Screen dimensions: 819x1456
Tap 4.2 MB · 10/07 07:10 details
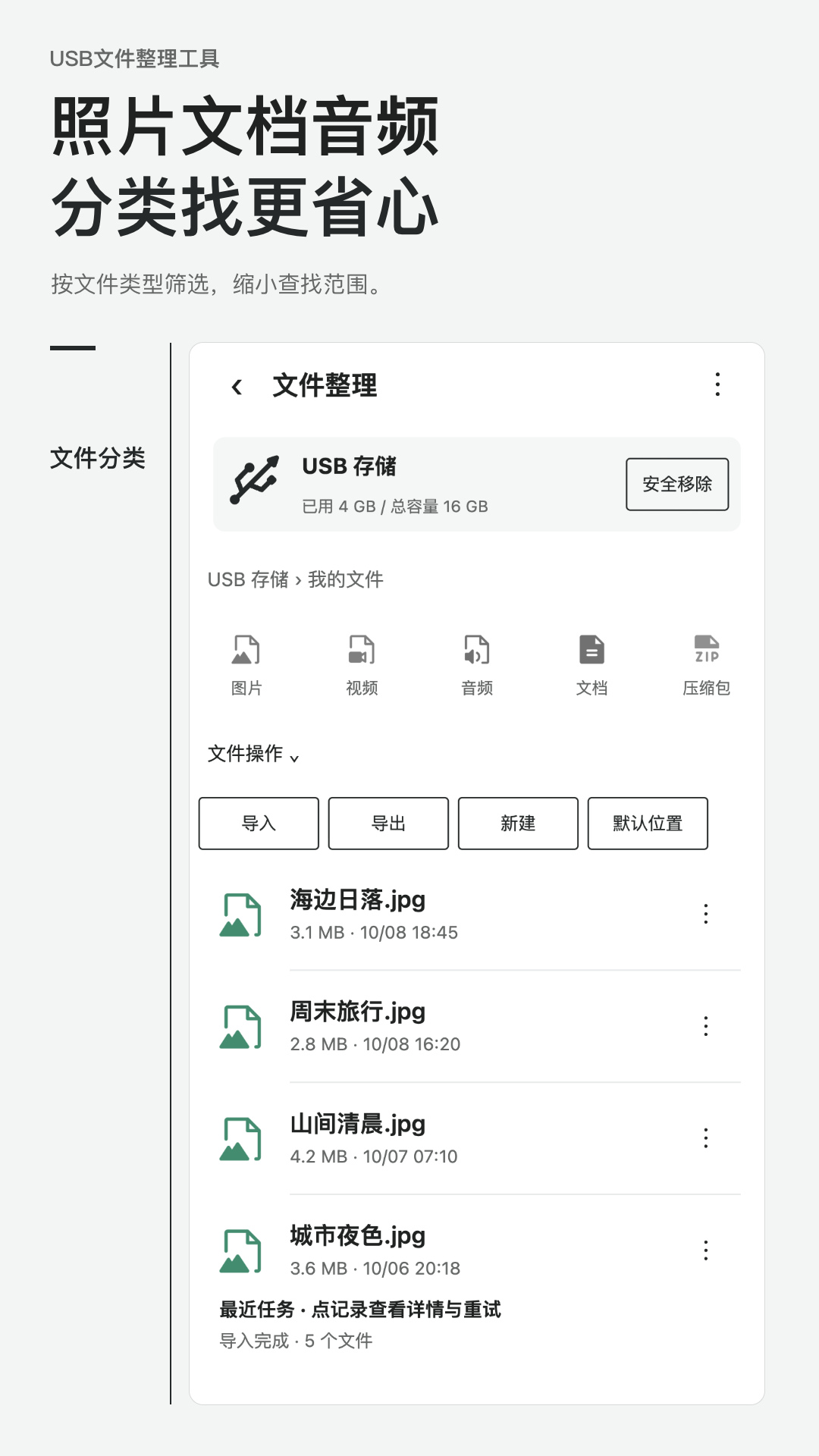point(374,1156)
